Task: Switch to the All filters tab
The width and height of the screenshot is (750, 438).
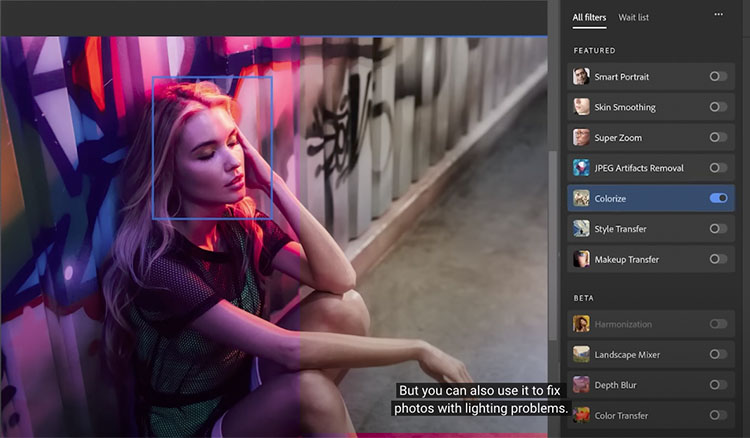Action: (589, 18)
